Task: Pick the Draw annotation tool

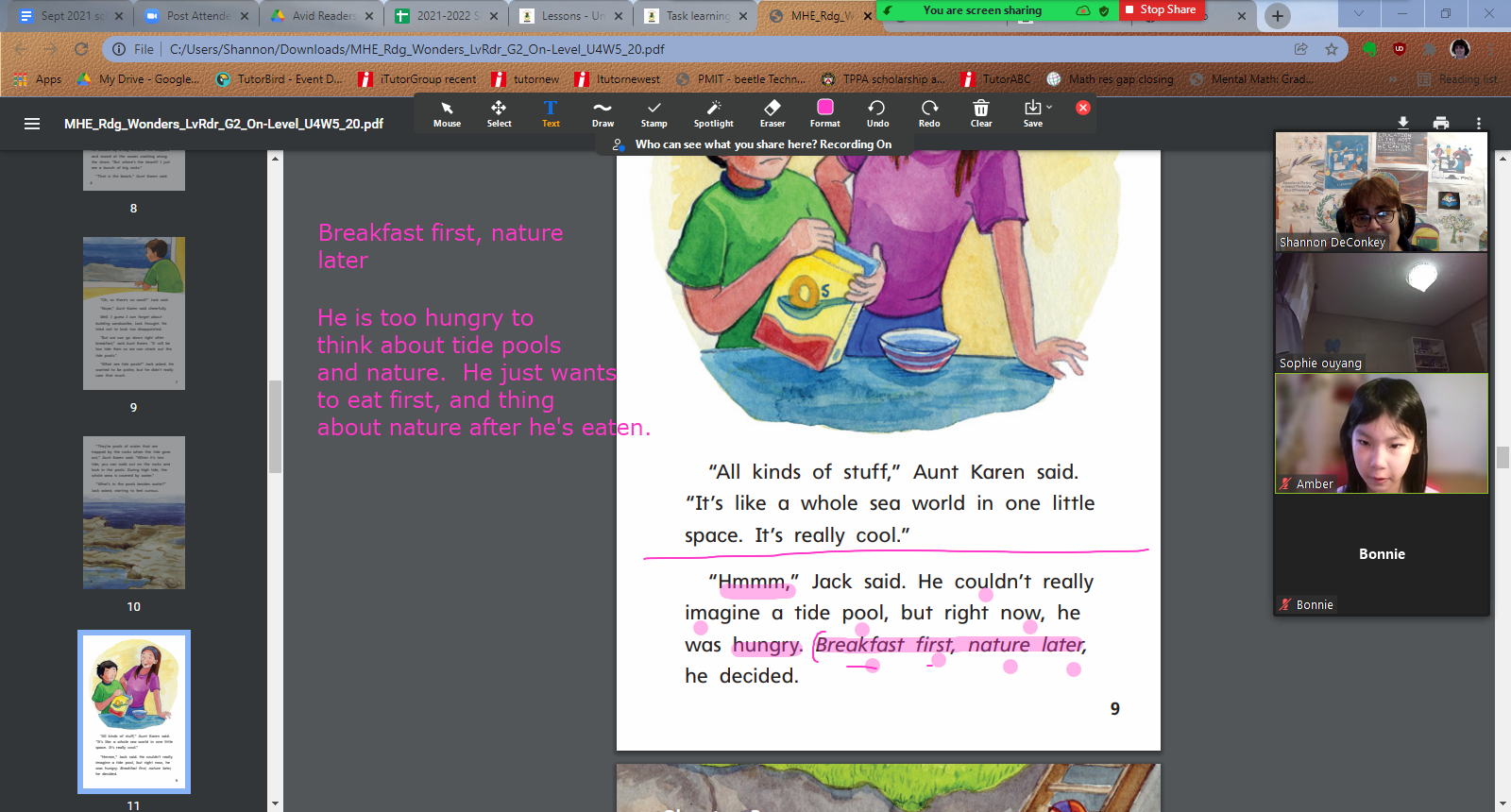Action: [x=603, y=113]
